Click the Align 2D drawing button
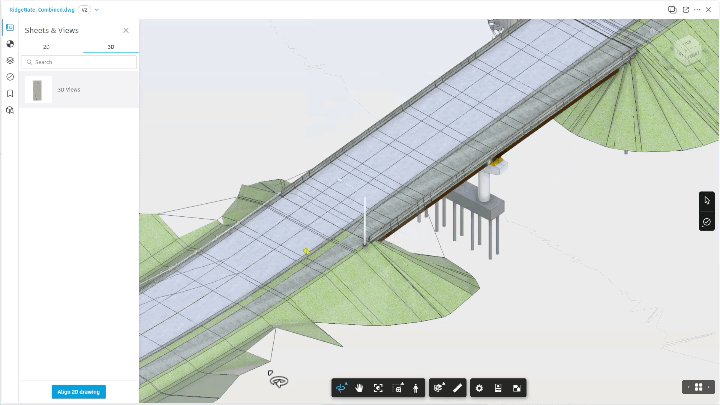 coord(79,392)
